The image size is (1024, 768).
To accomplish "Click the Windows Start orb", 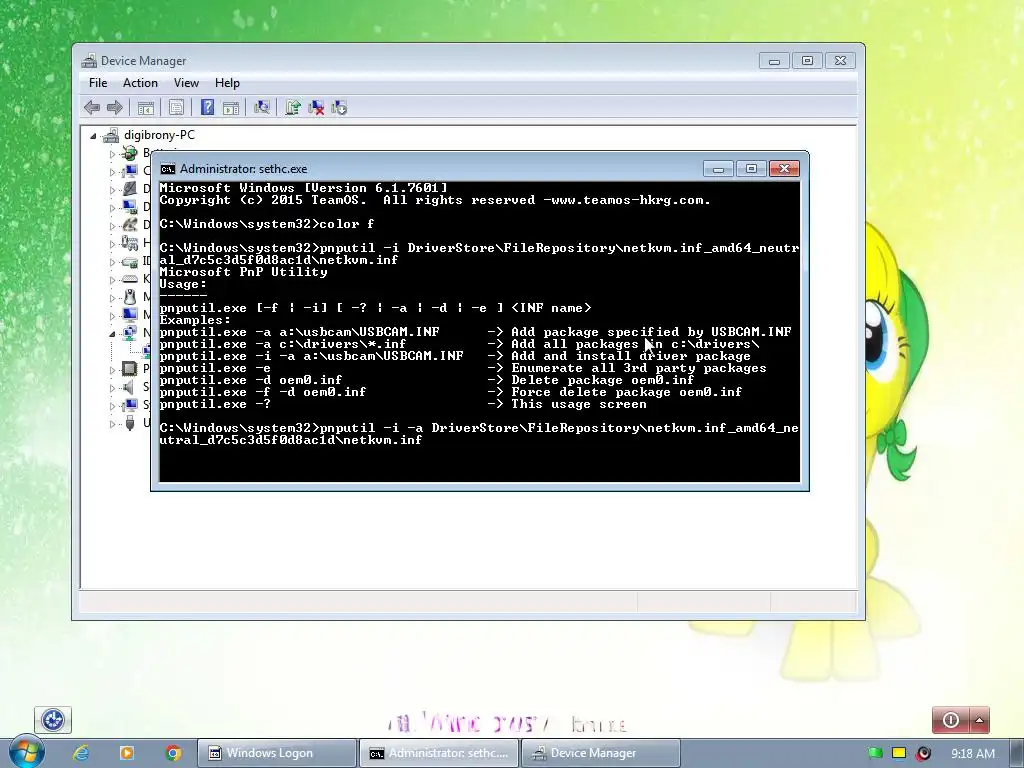I will click(26, 751).
